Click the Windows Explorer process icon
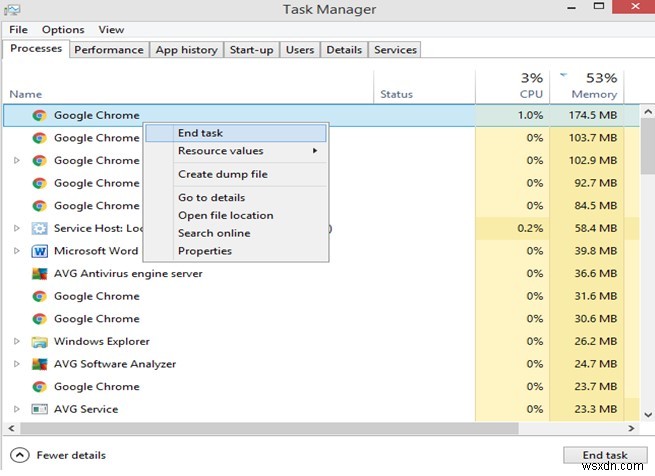This screenshot has width=655, height=476. (39, 342)
